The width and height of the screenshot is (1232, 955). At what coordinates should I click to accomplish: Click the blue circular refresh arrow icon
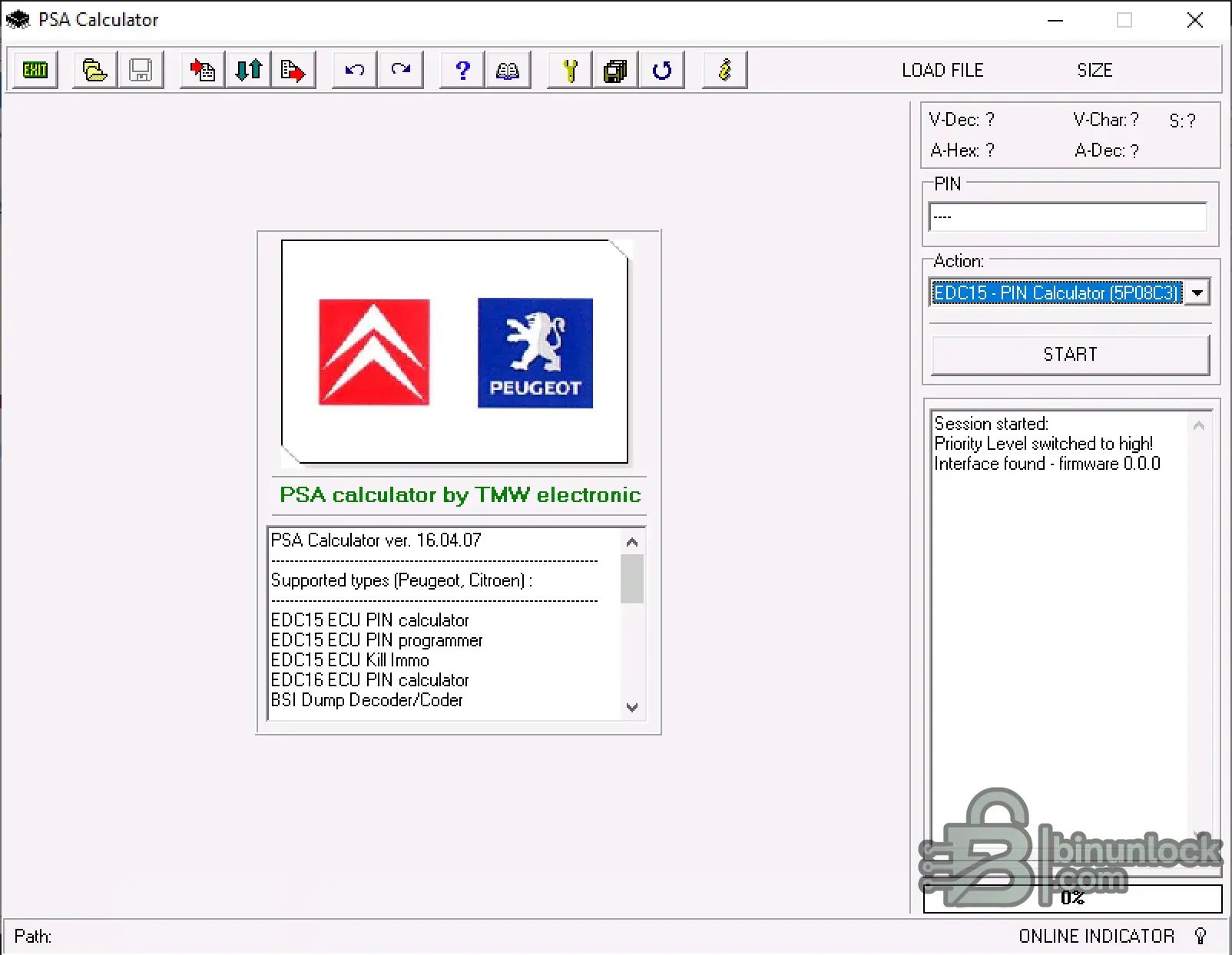pos(661,71)
